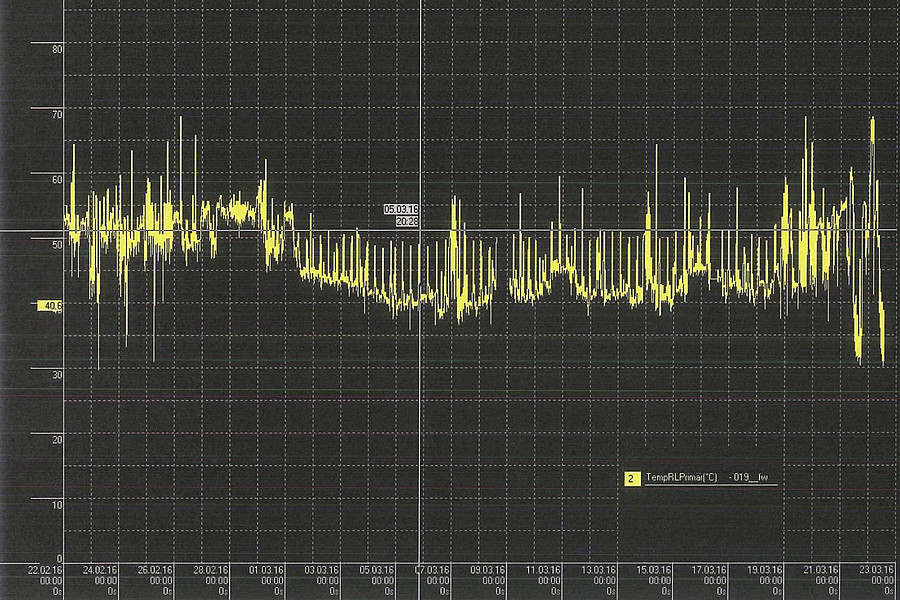Click the 17.03.16 date on the time axis

(709, 570)
